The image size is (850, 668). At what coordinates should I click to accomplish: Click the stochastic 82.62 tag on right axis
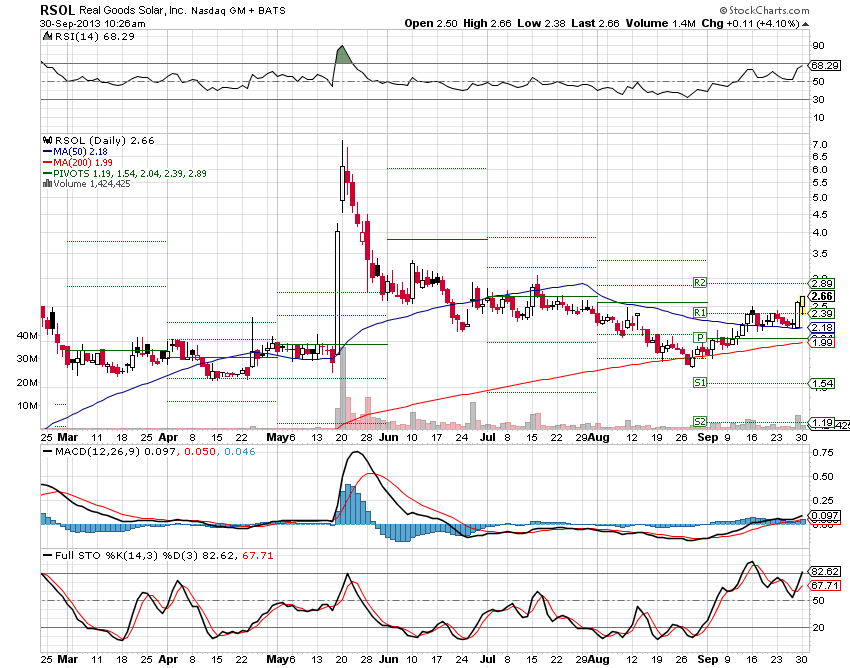(x=825, y=571)
